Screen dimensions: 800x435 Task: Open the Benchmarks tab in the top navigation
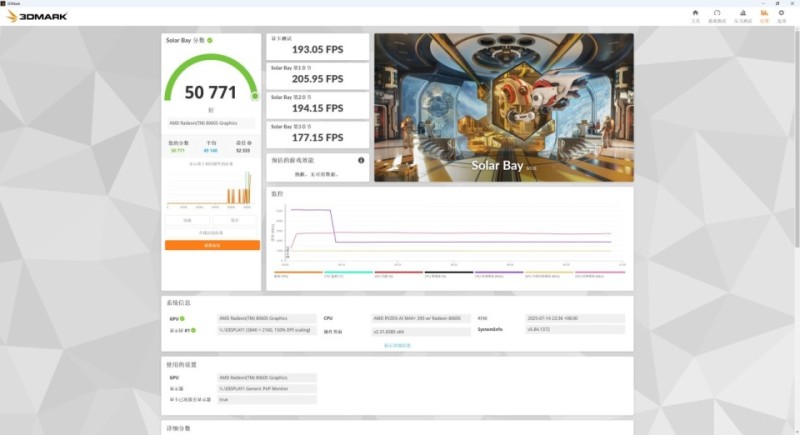point(717,15)
